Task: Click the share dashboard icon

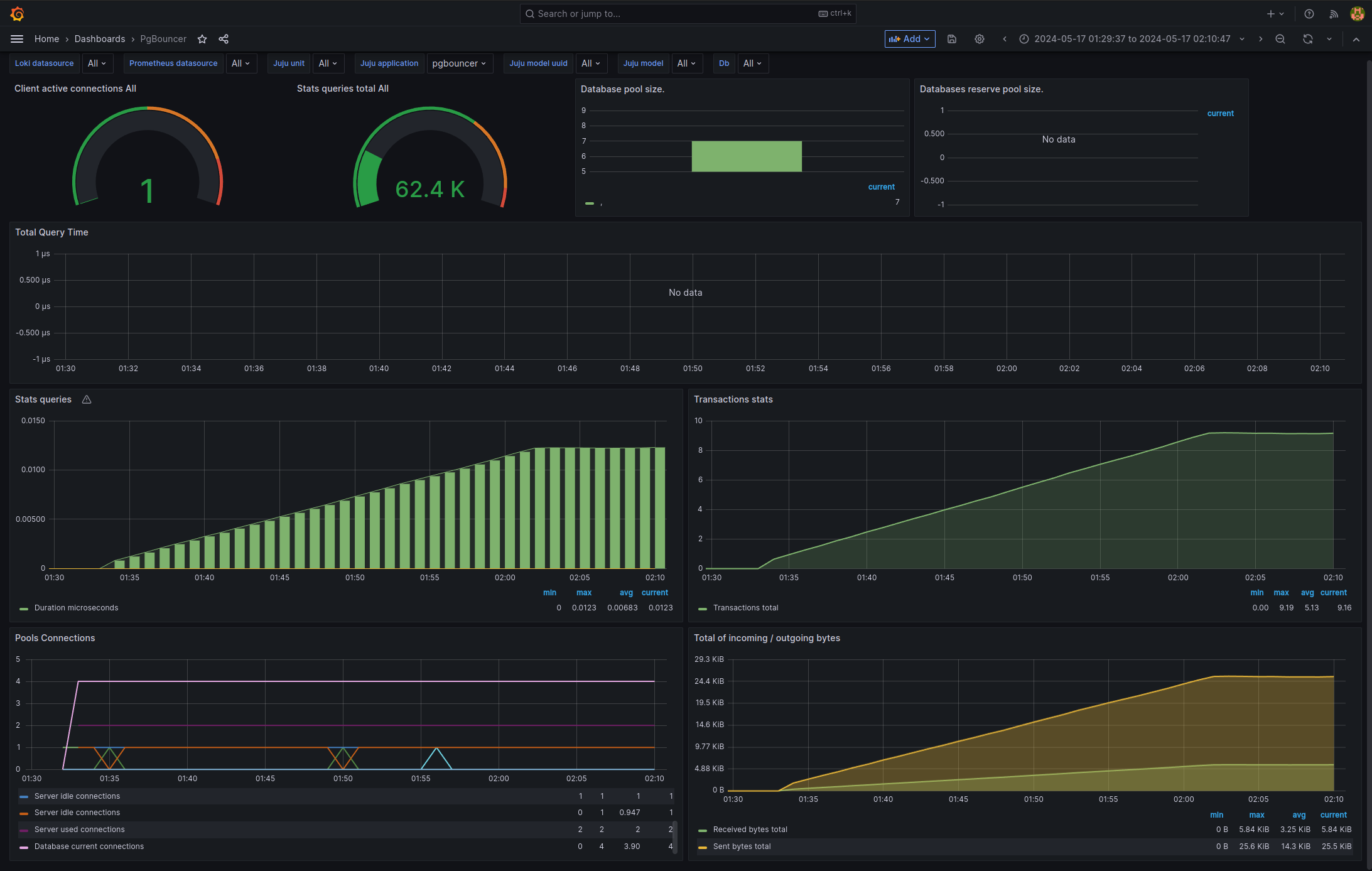Action: [x=224, y=39]
